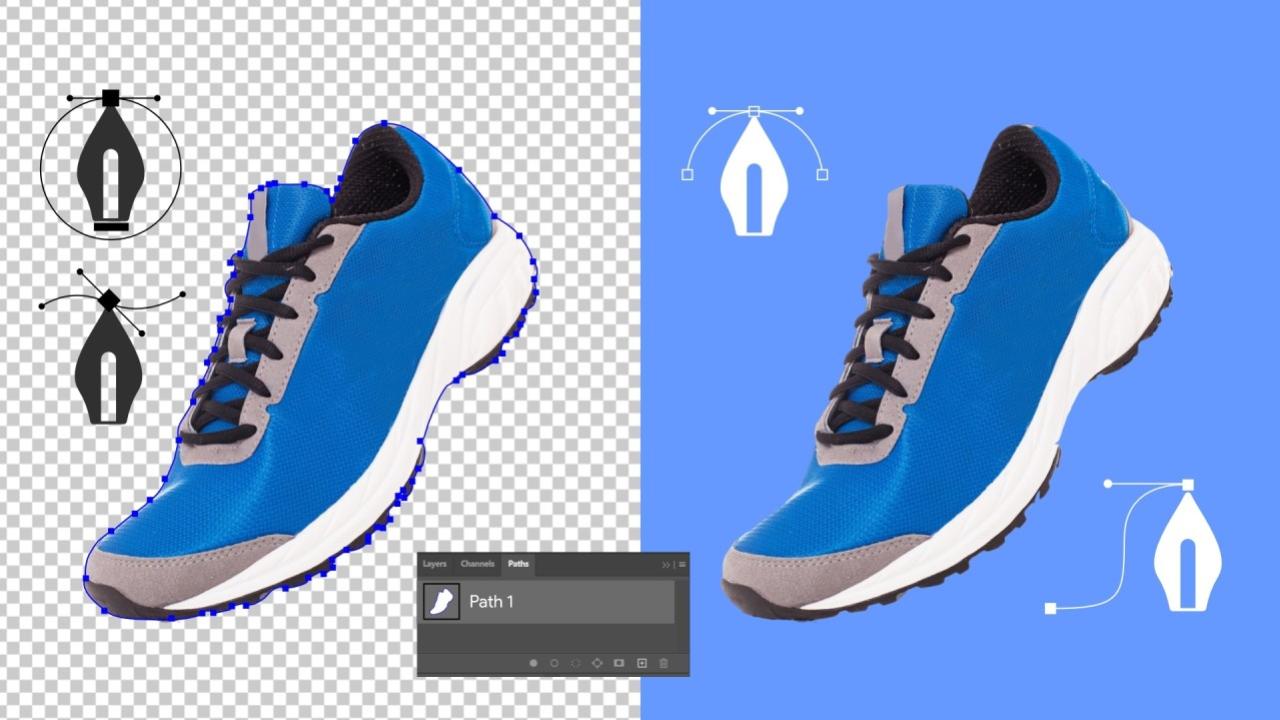Select the Paths tab
The image size is (1280, 720).
[x=518, y=565]
